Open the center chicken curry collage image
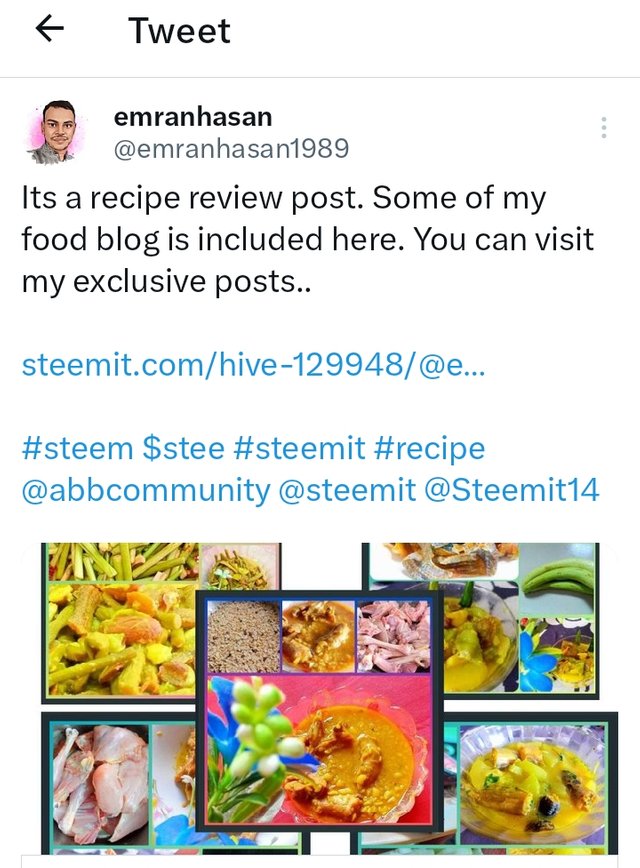Image resolution: width=640 pixels, height=868 pixels. (320, 710)
